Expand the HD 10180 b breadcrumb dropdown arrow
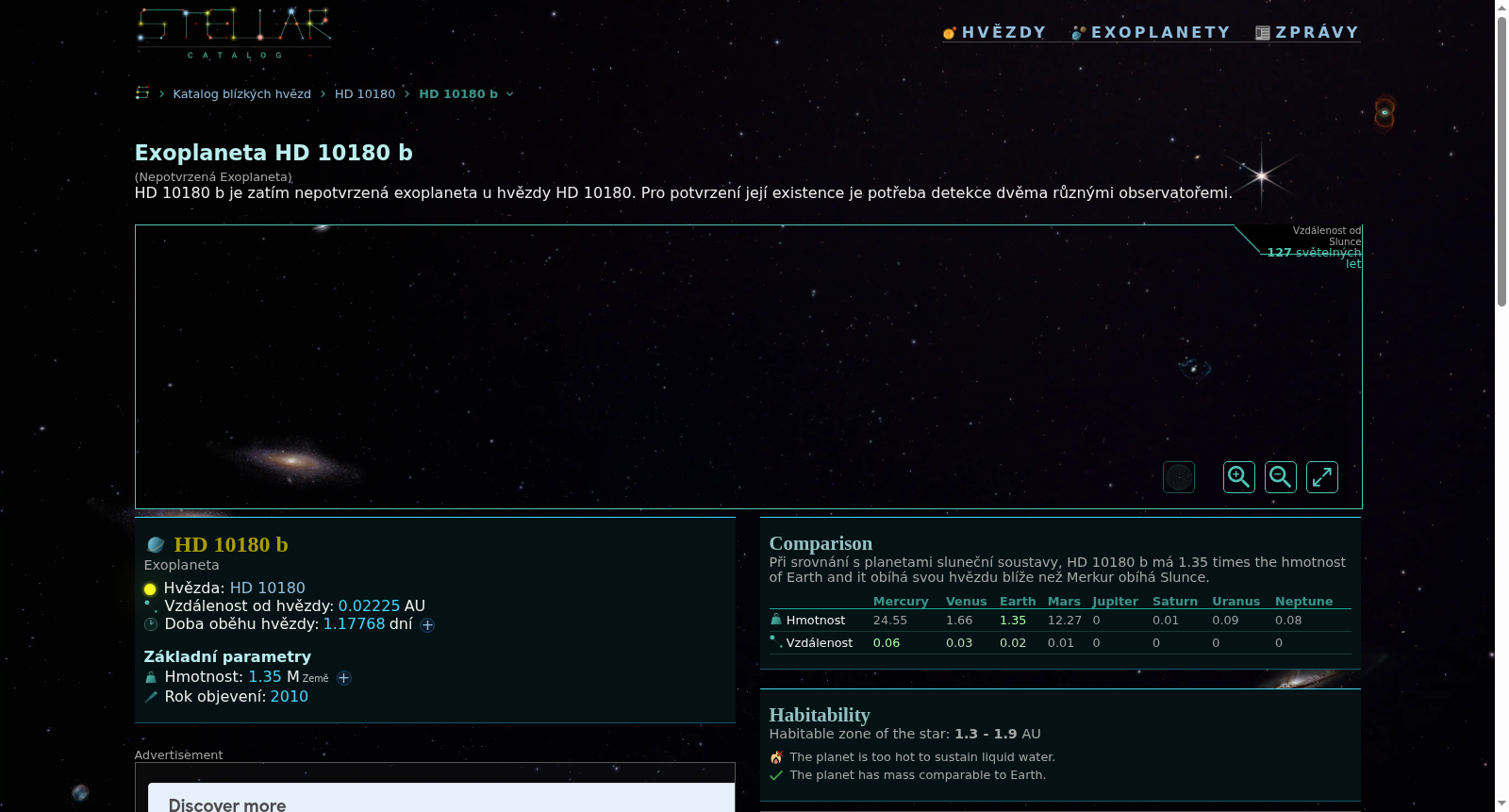This screenshot has height=812, width=1509. (x=510, y=94)
